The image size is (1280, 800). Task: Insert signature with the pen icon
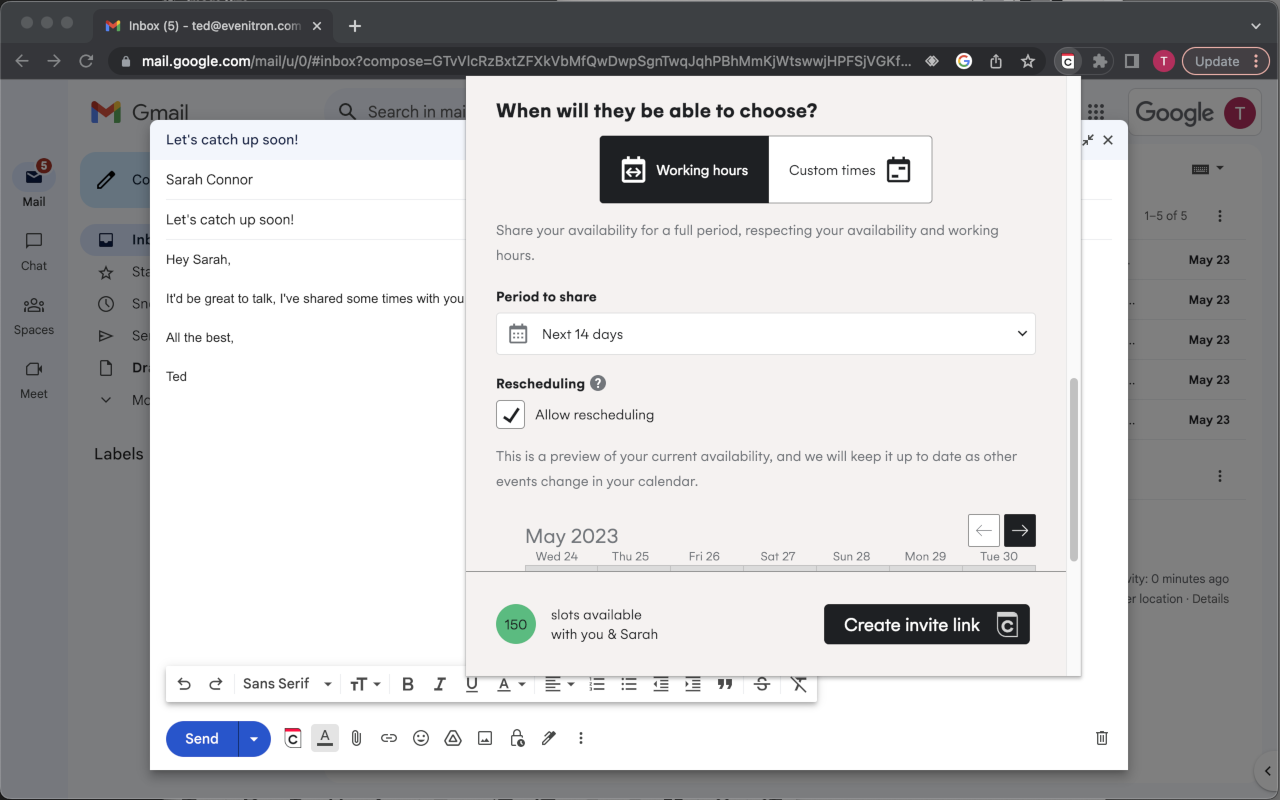549,738
